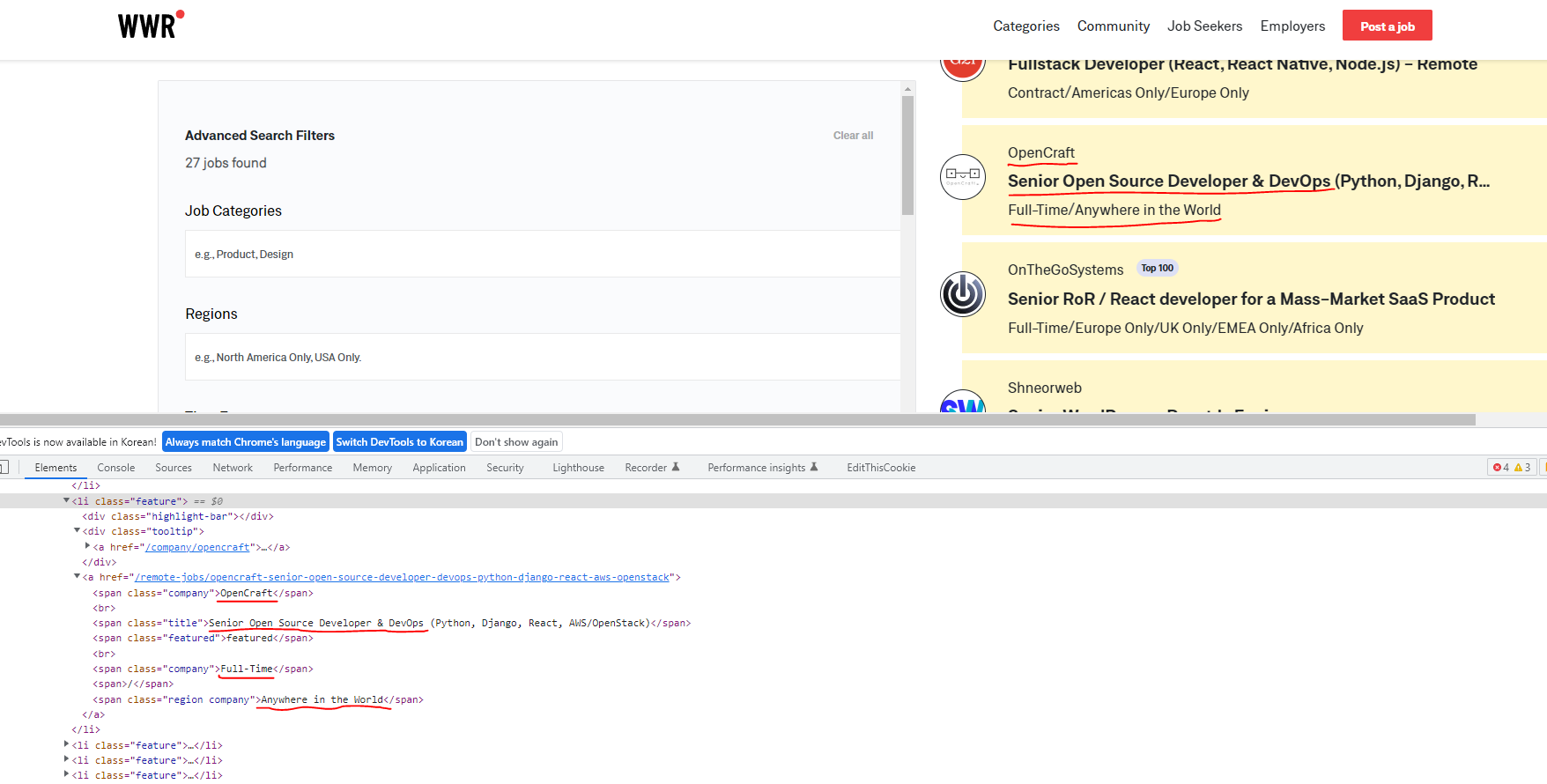This screenshot has height=784, width=1547.
Task: Open the Job Seekers menu
Action: (1204, 26)
